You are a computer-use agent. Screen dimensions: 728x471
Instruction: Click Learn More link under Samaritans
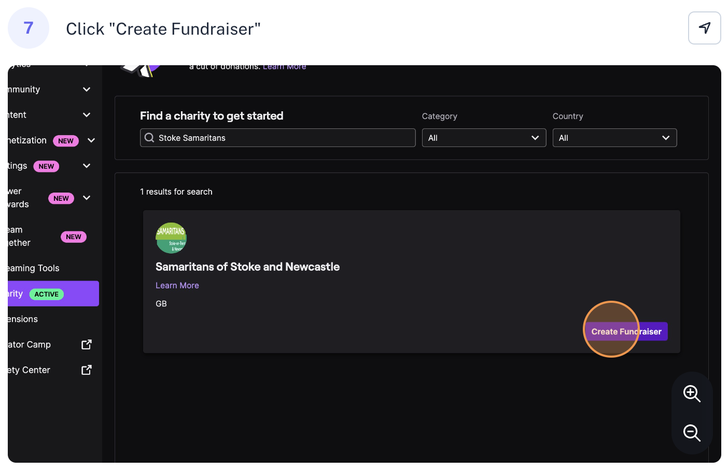pyautogui.click(x=177, y=286)
